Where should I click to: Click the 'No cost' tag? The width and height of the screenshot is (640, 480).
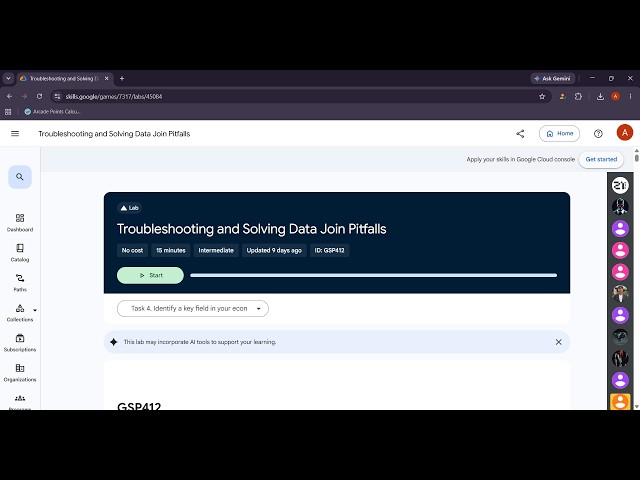click(x=132, y=250)
